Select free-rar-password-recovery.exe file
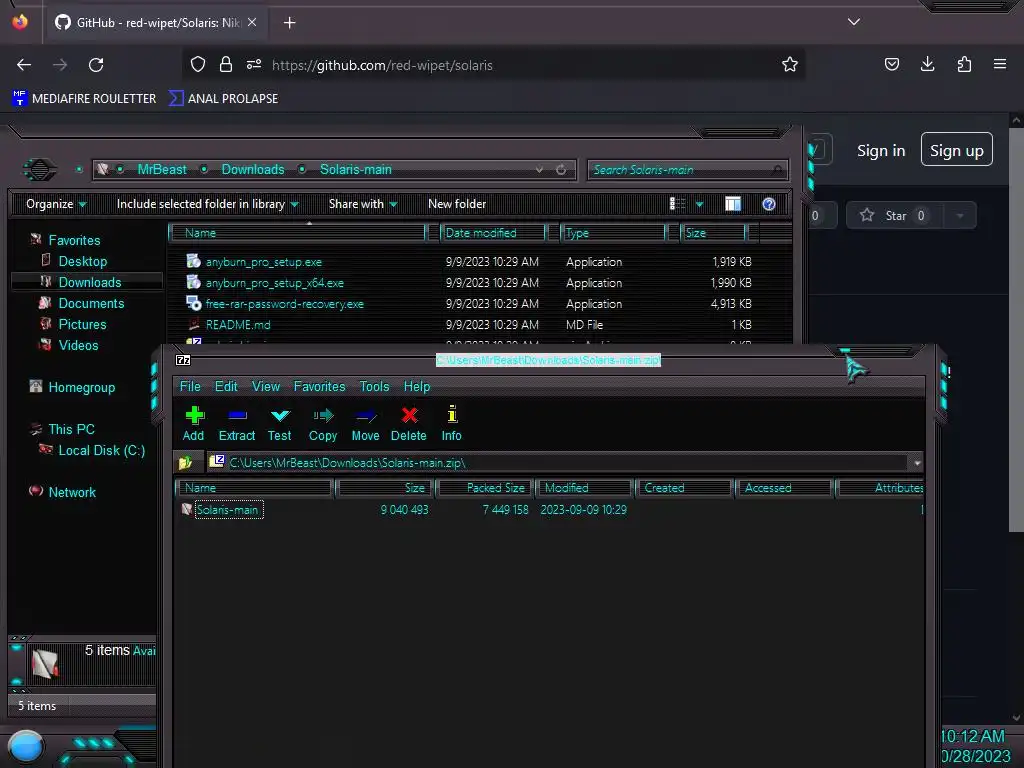 [284, 304]
